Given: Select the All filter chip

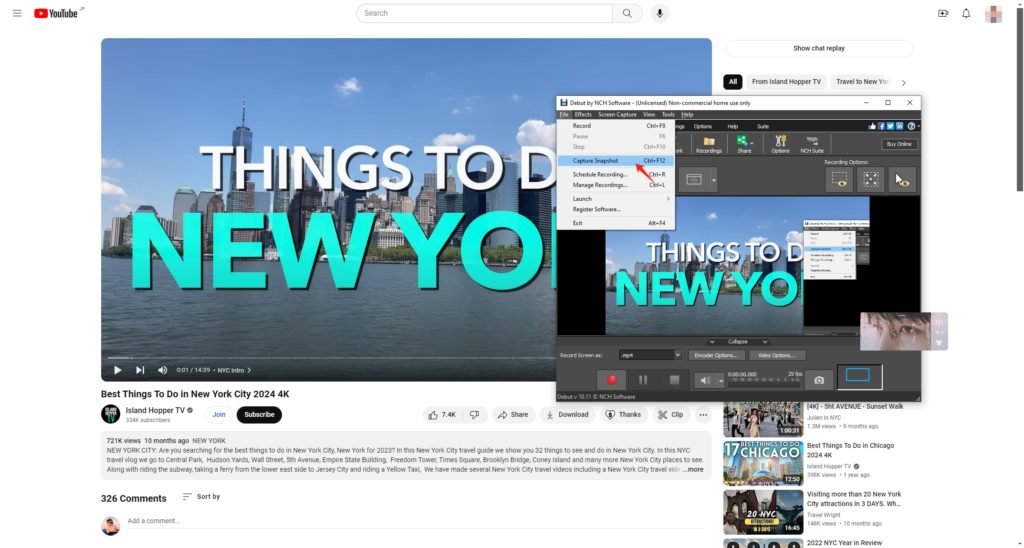Looking at the screenshot, I should point(733,82).
